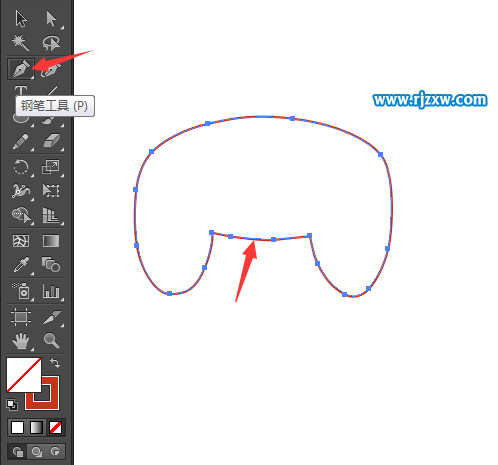
Task: Select the Eyedropper tool
Action: click(21, 265)
